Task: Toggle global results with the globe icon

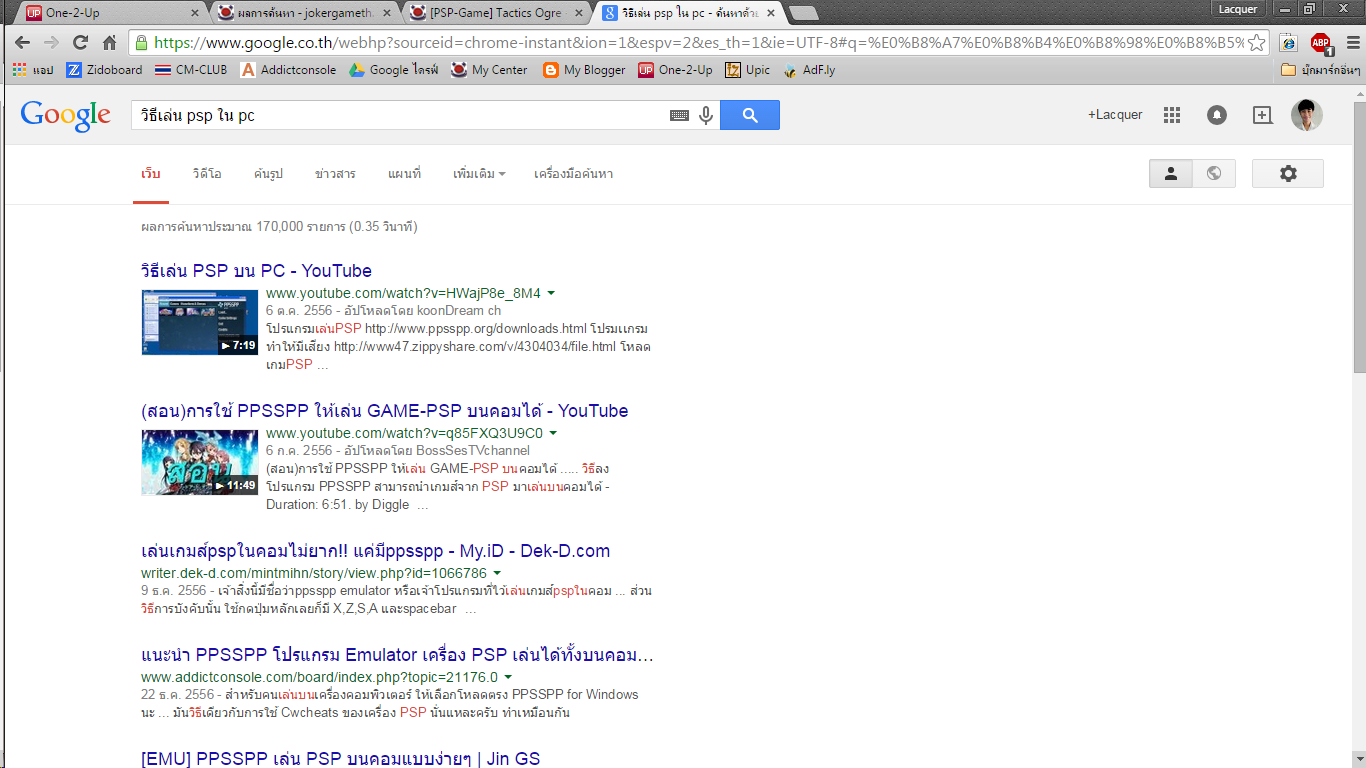Action: click(1214, 173)
